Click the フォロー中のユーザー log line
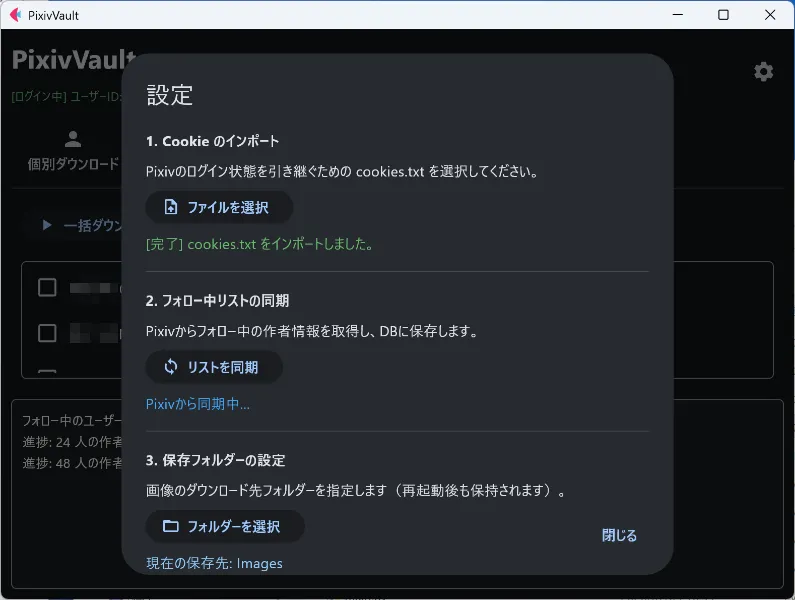 coord(72,420)
